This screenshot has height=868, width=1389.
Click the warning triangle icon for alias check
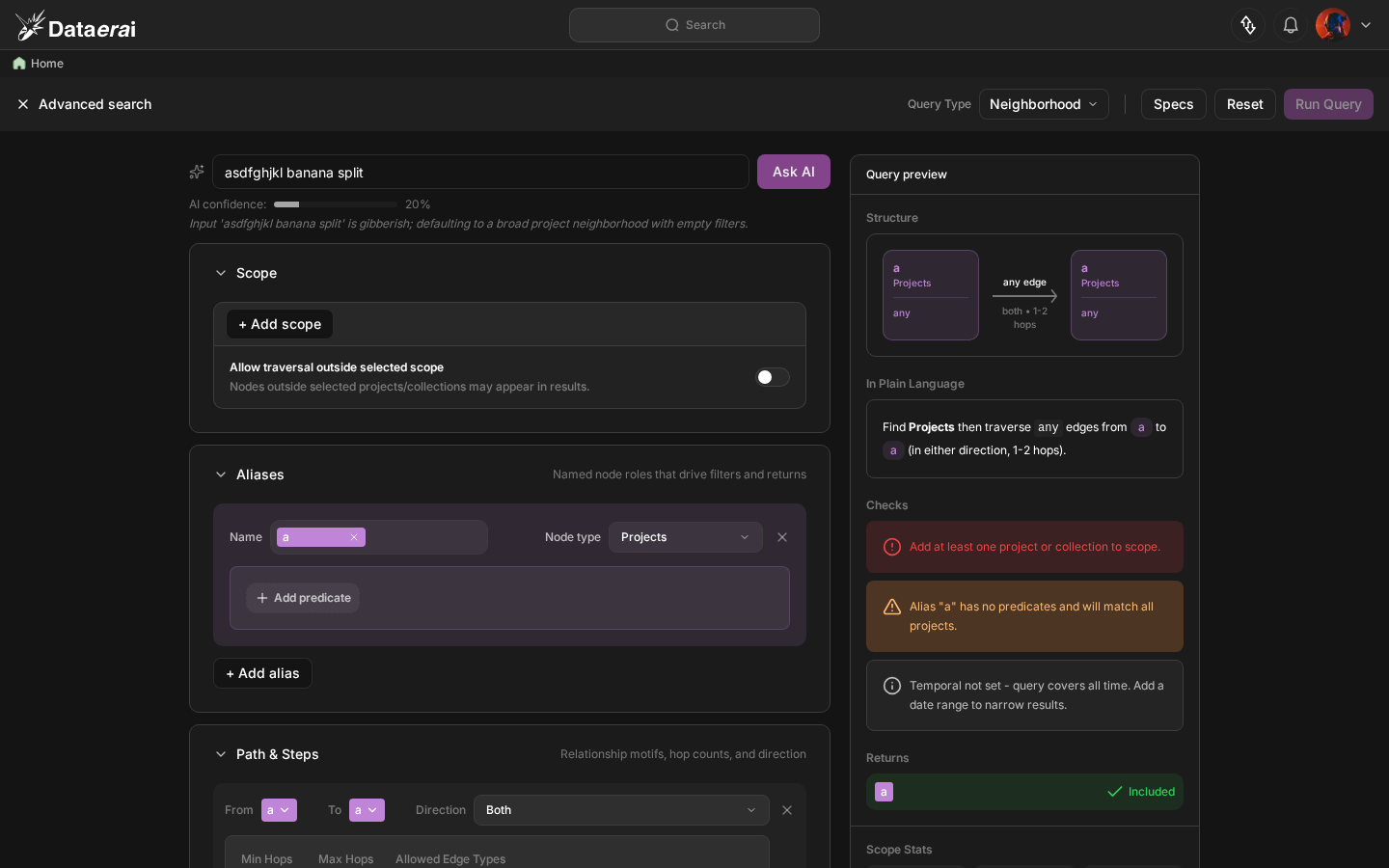pos(892,607)
